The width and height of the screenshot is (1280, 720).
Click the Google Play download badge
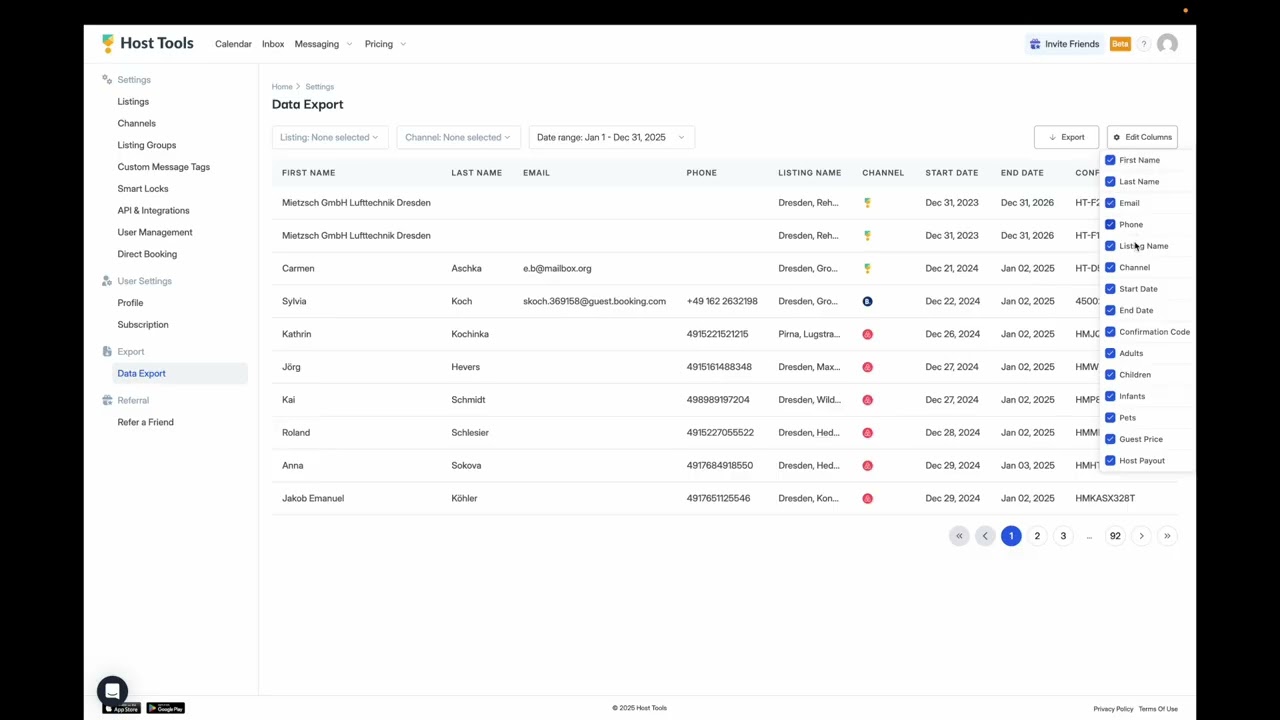(x=166, y=708)
